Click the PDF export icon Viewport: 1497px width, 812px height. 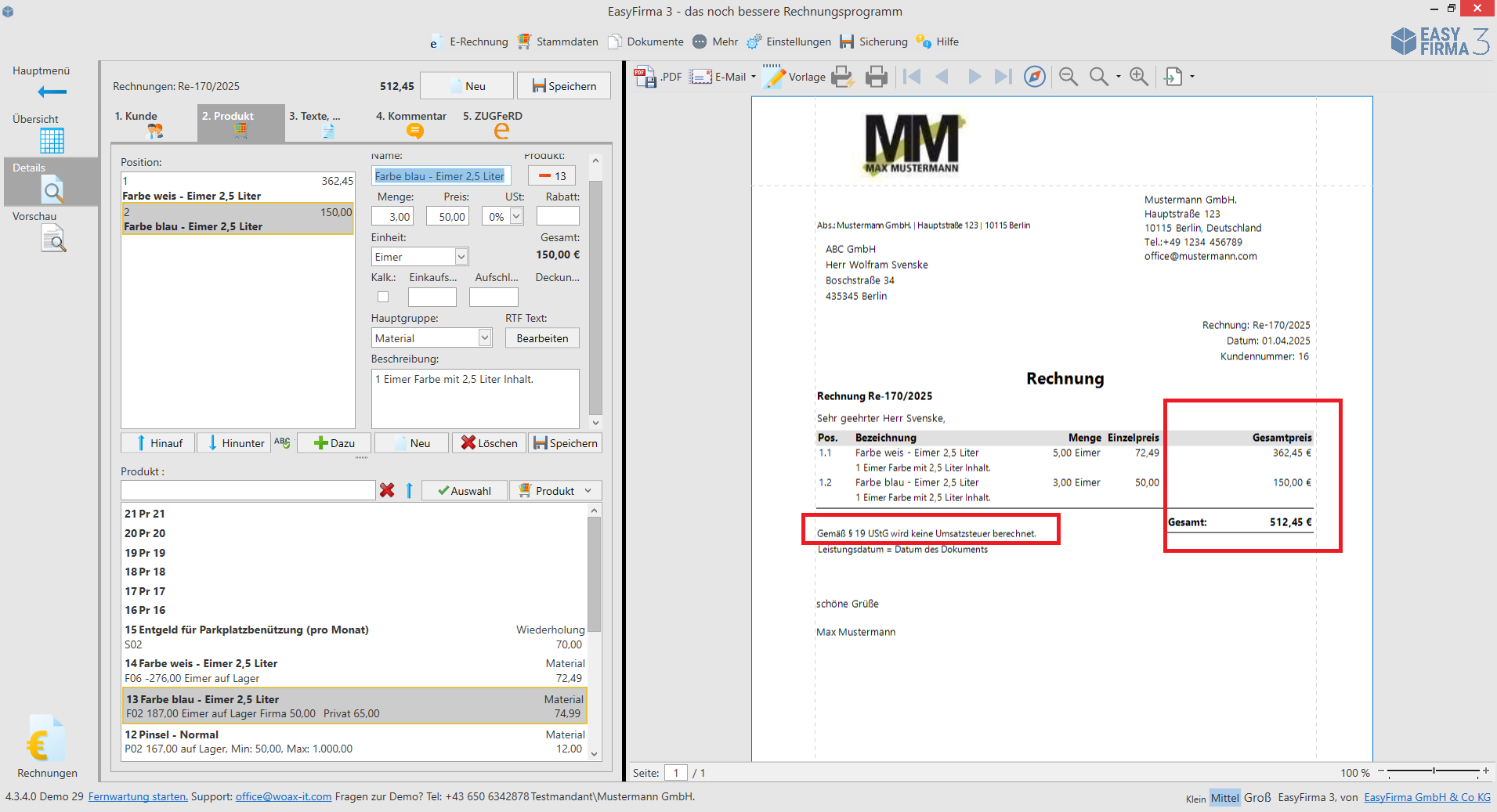656,77
